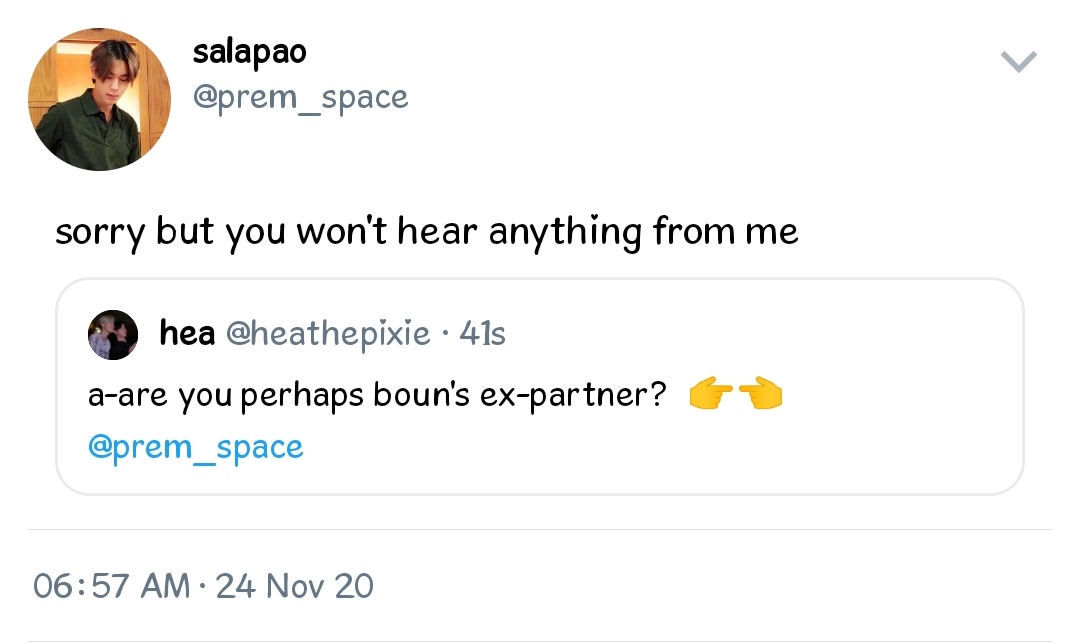
Task: Open the tweet options chevron dropdown
Action: [x=1018, y=62]
